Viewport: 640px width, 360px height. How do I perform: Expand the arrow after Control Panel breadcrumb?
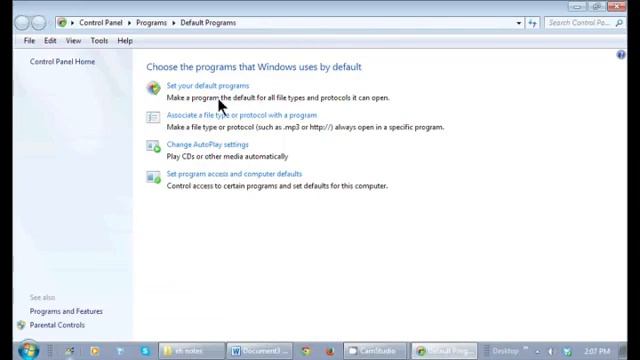(129, 23)
